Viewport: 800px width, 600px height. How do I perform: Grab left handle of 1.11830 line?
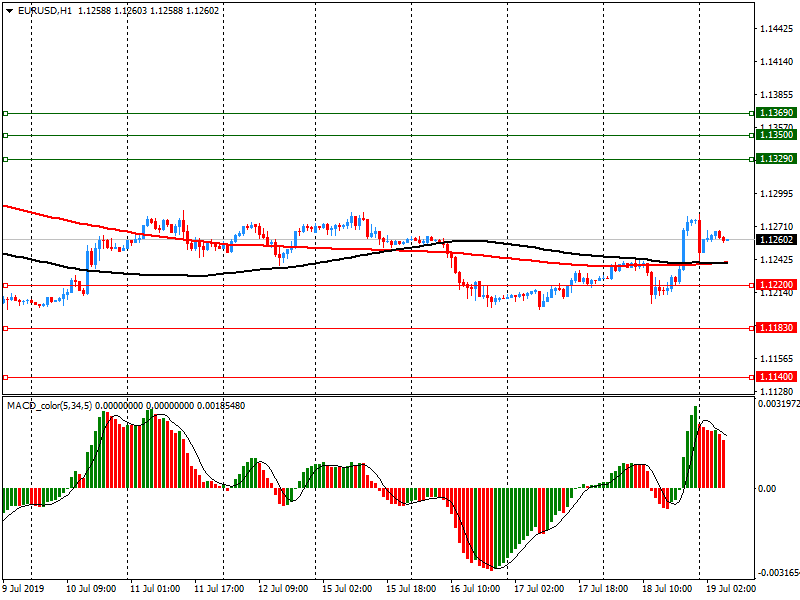click(6, 329)
